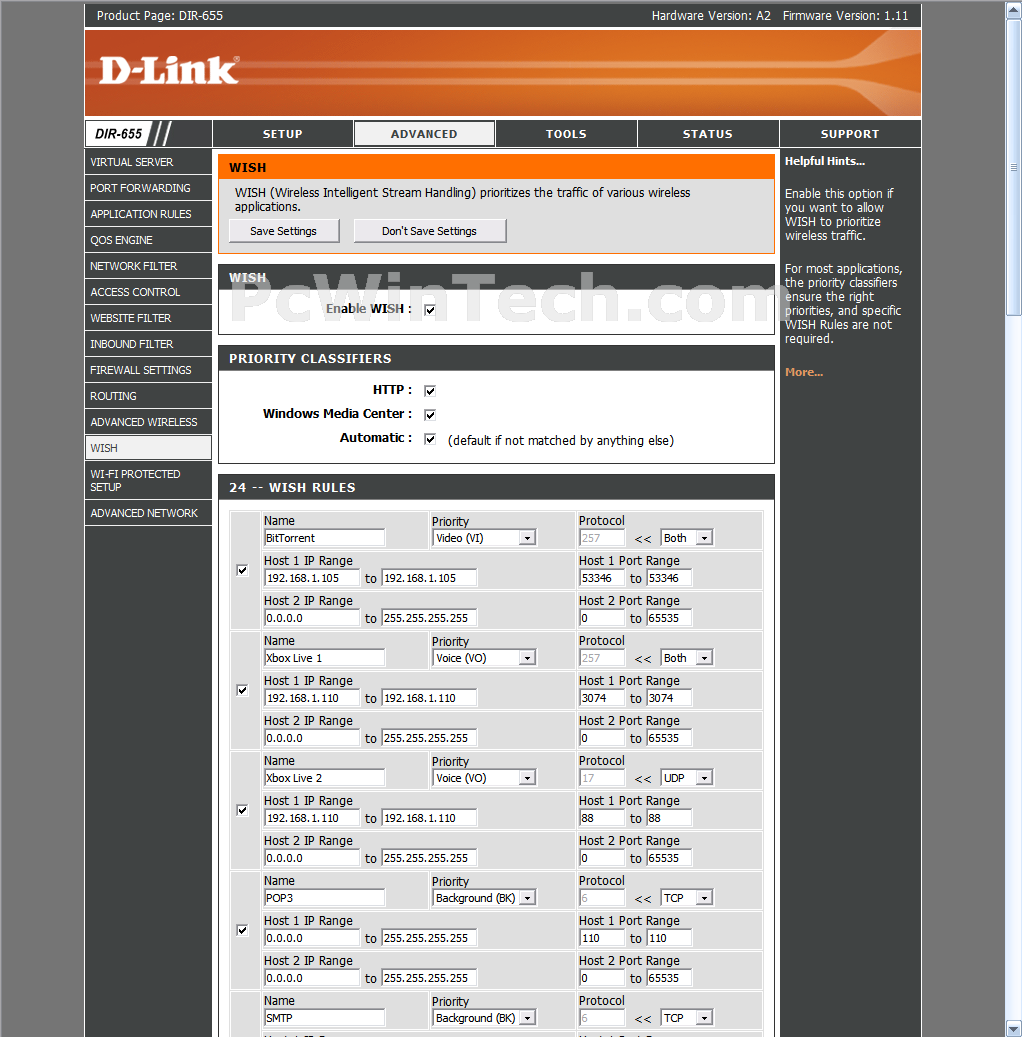
Task: Select the ADVANCED tab
Action: pos(424,134)
